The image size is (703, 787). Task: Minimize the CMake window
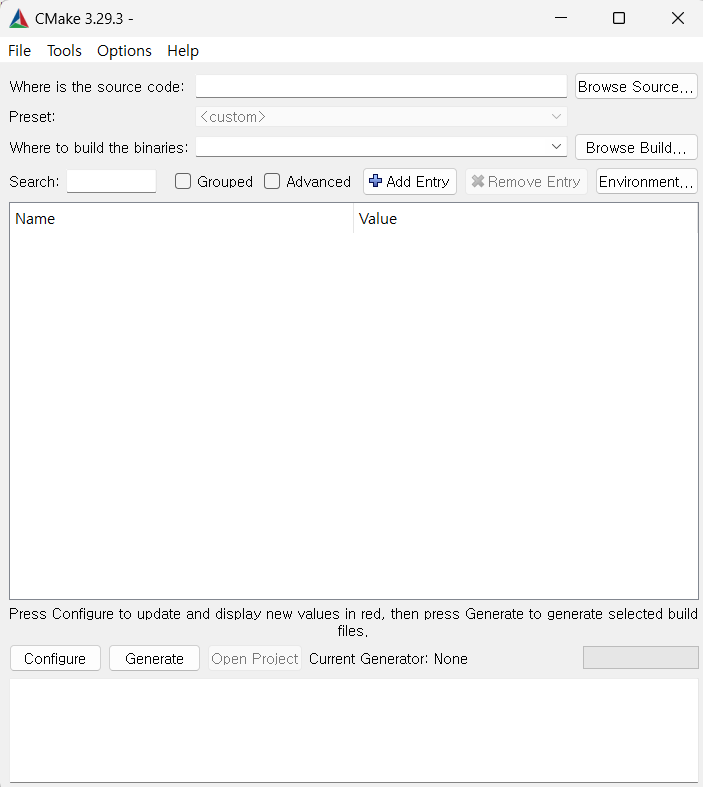pos(561,18)
